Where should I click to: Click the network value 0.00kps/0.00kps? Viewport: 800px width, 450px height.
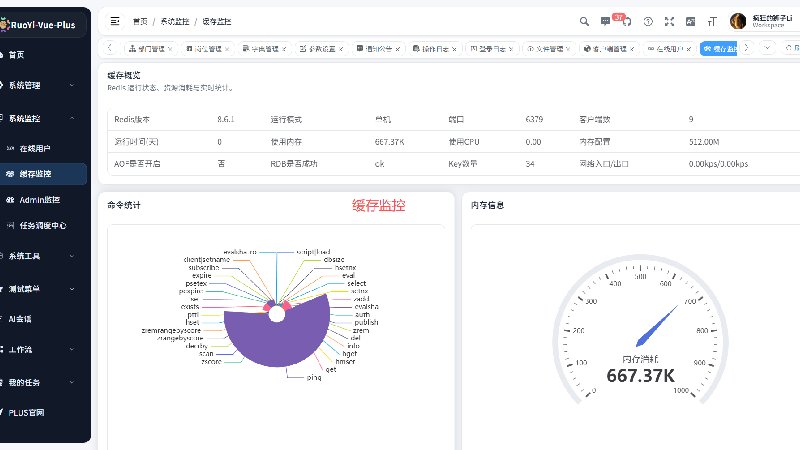[718, 164]
